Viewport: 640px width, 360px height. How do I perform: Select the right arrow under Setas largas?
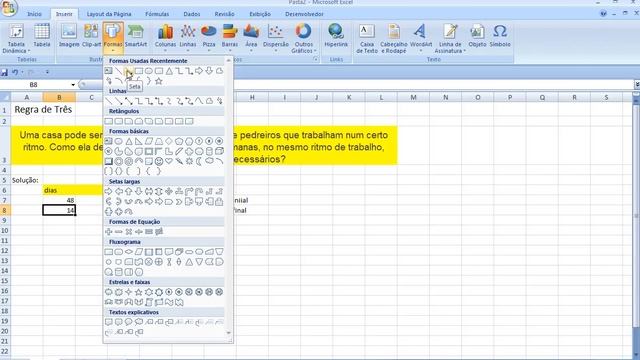click(109, 191)
